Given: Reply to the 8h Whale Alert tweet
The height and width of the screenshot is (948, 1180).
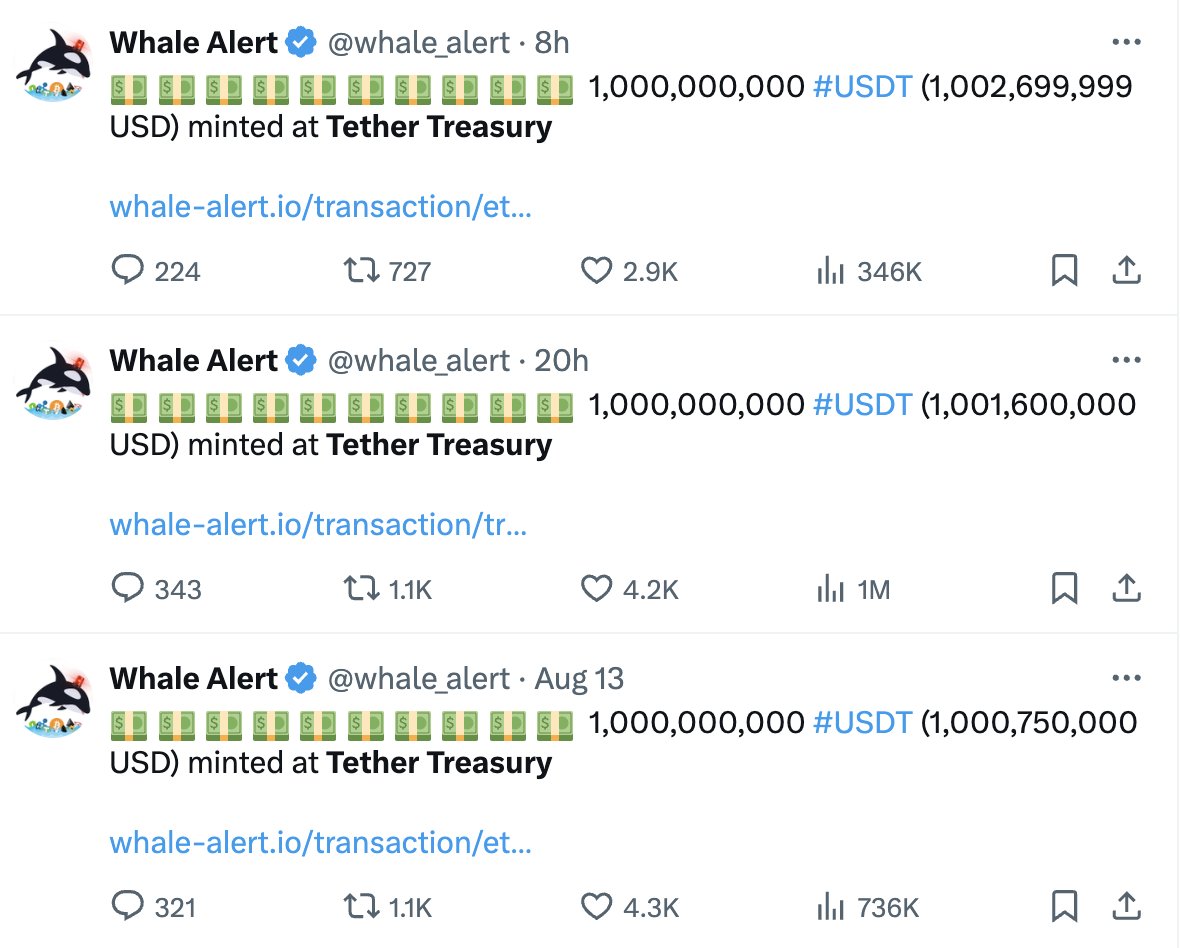Looking at the screenshot, I should (x=127, y=270).
